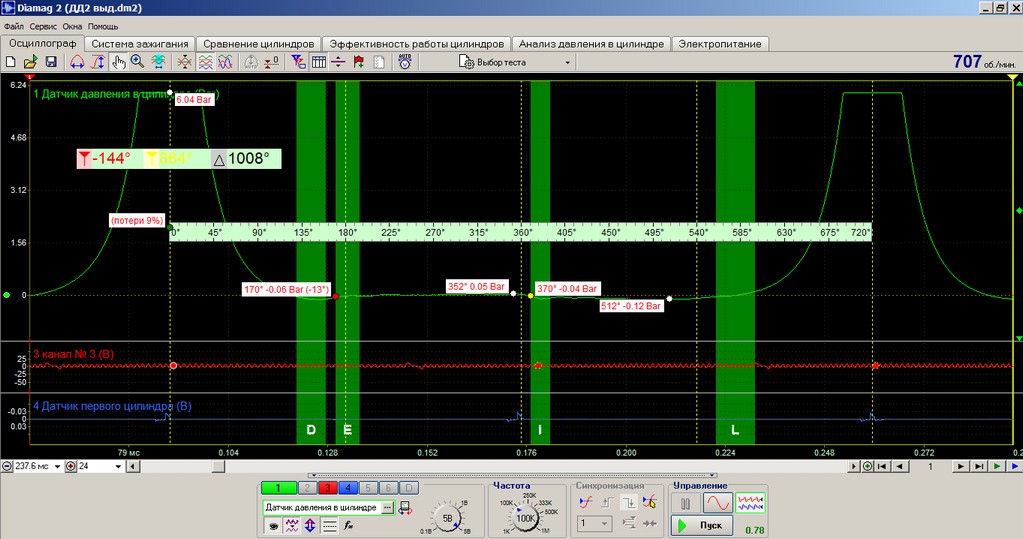Screen dimensions: 1023x539
Task: Click the AUTO clock icon
Action: pos(405,62)
